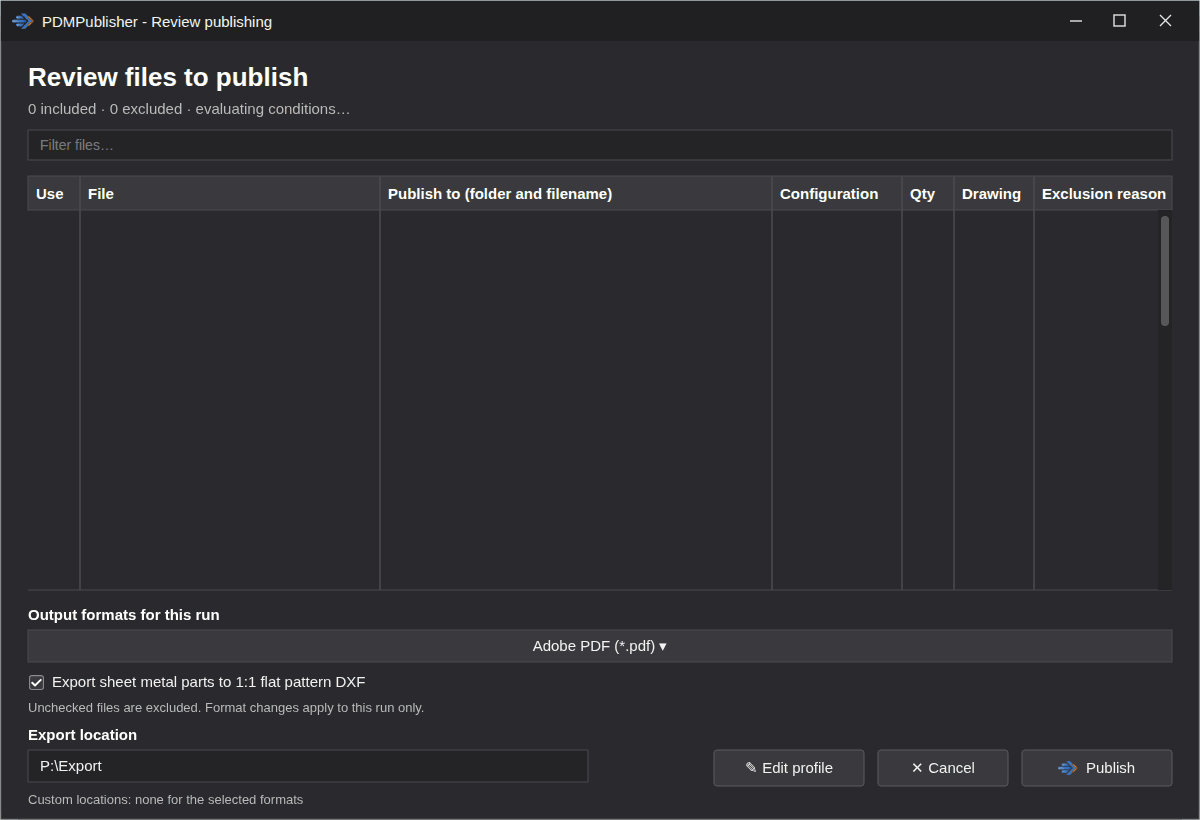The image size is (1200, 820).
Task: Click the Publish to column header
Action: [576, 193]
